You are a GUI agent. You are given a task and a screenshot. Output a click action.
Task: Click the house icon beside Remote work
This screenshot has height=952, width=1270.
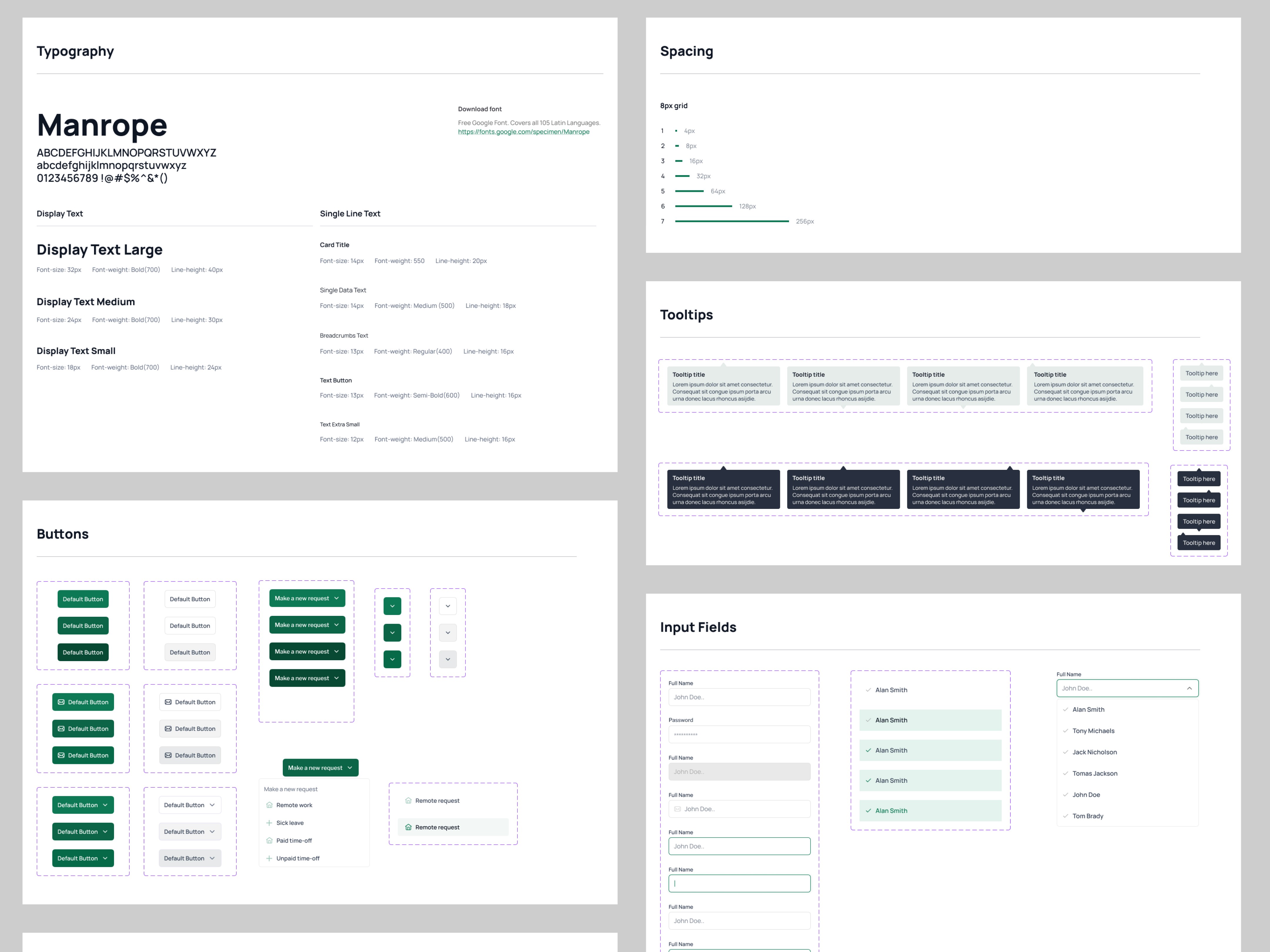pyautogui.click(x=269, y=805)
